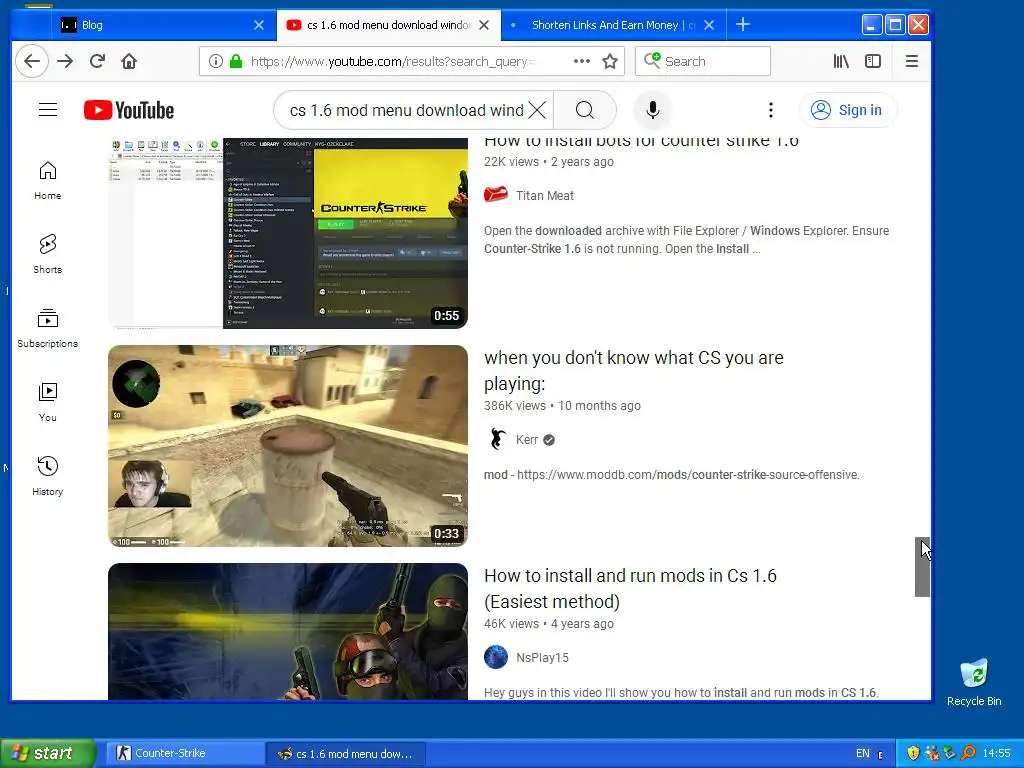Open YouTube guide hamburger menu

point(48,110)
